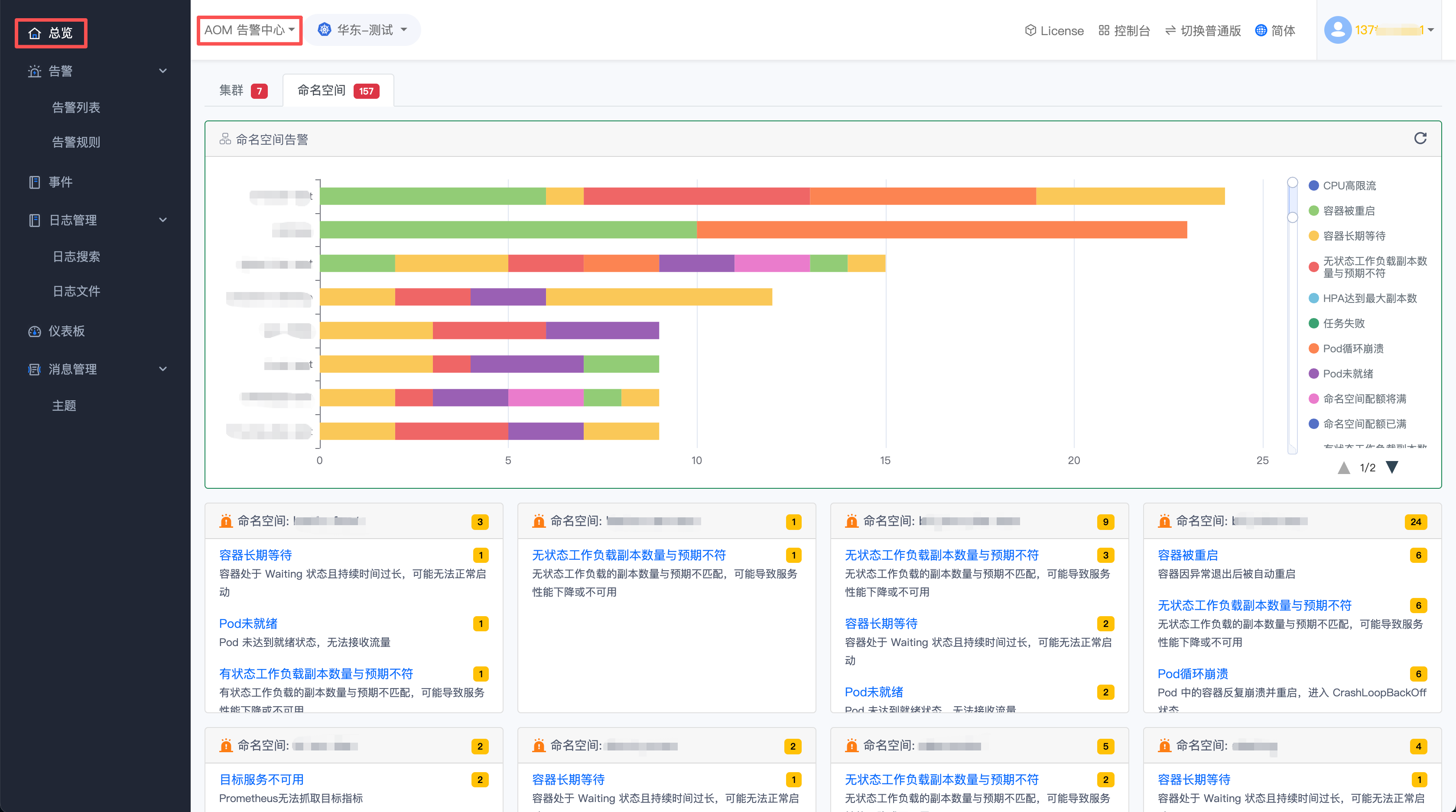Open the 目标服务不可用 alert link
Viewport: 1456px width, 812px height.
(261, 780)
